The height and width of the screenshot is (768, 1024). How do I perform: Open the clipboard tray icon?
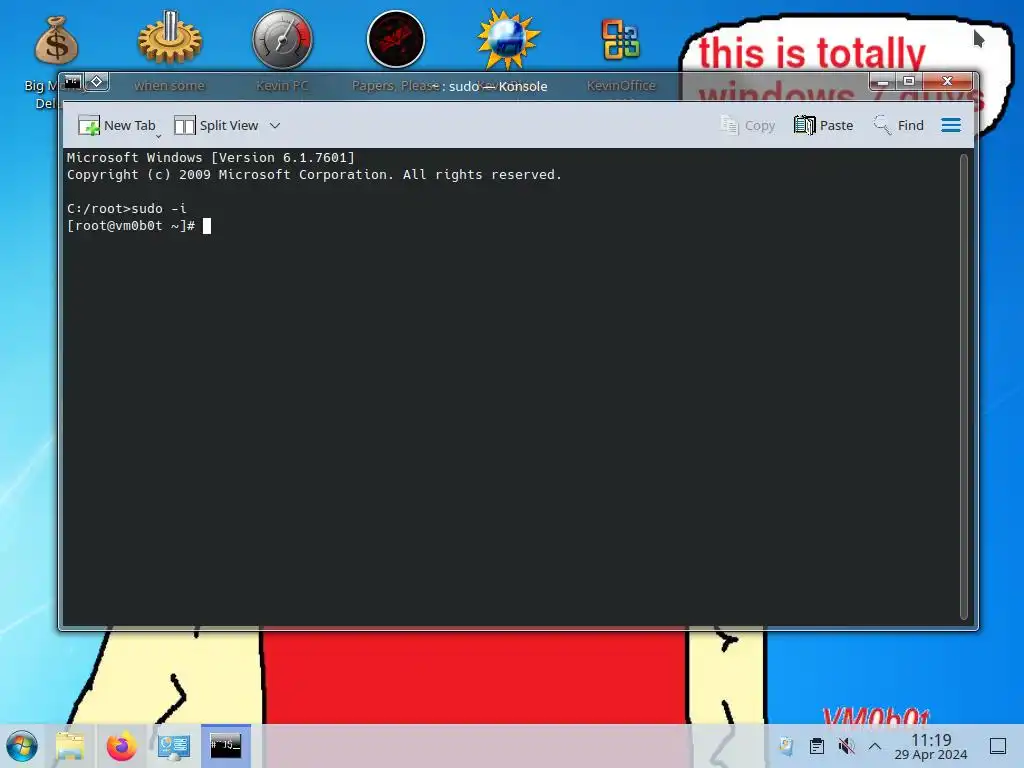pyautogui.click(x=816, y=746)
